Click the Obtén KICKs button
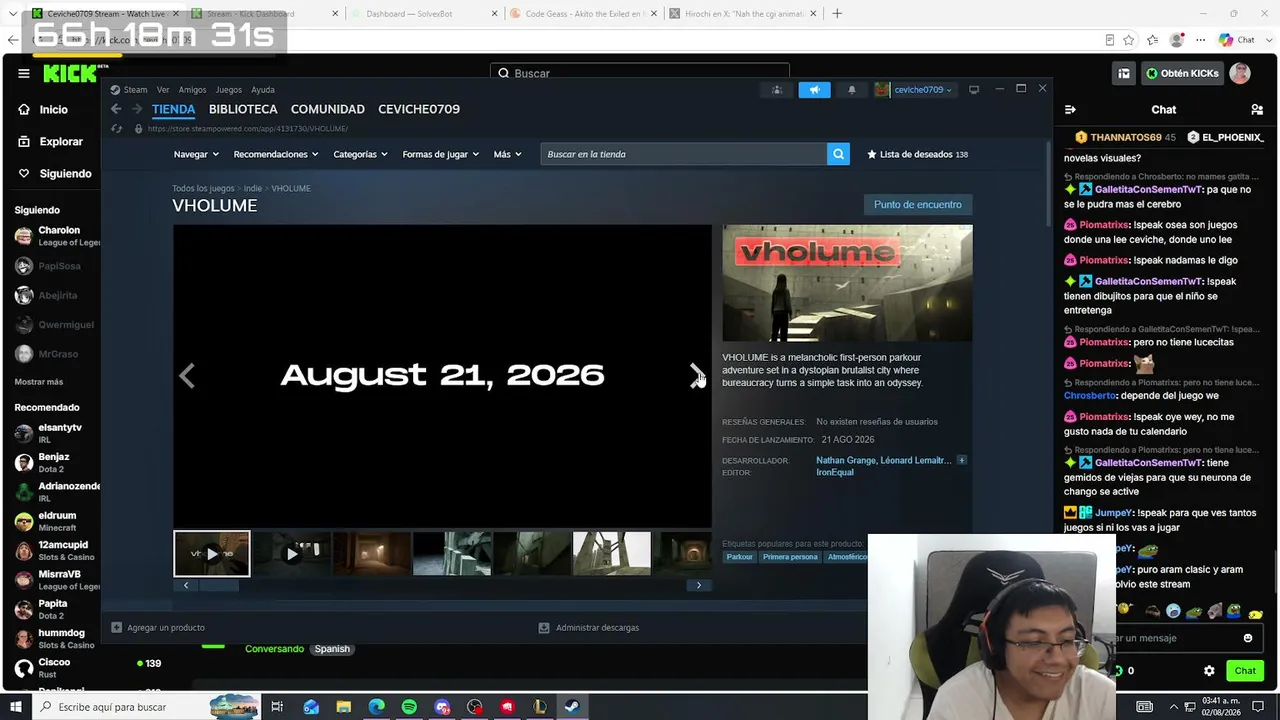This screenshot has height=720, width=1280. (x=1182, y=73)
